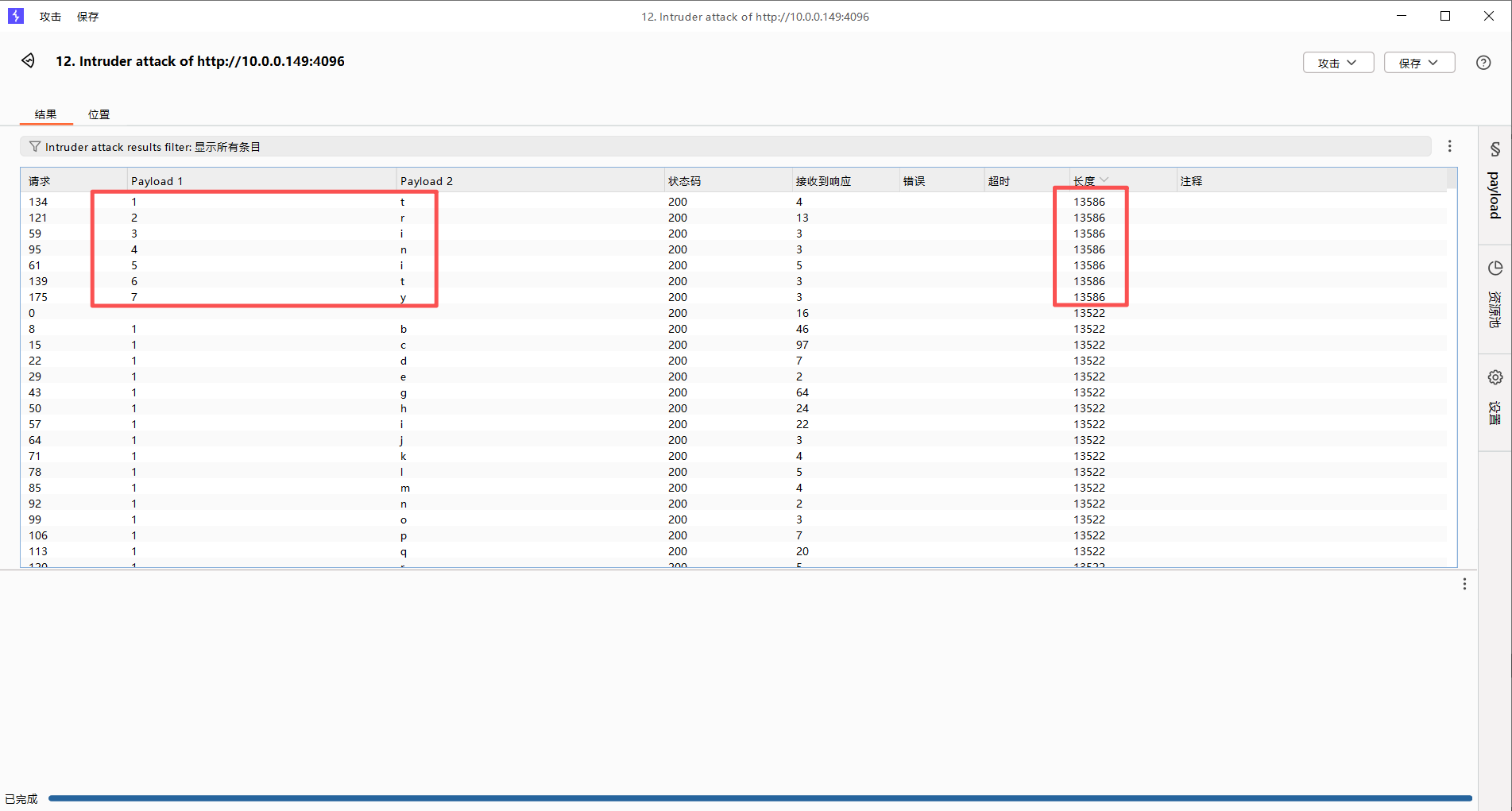Select the row for request 113
This screenshot has width=1512, height=811.
coord(733,551)
